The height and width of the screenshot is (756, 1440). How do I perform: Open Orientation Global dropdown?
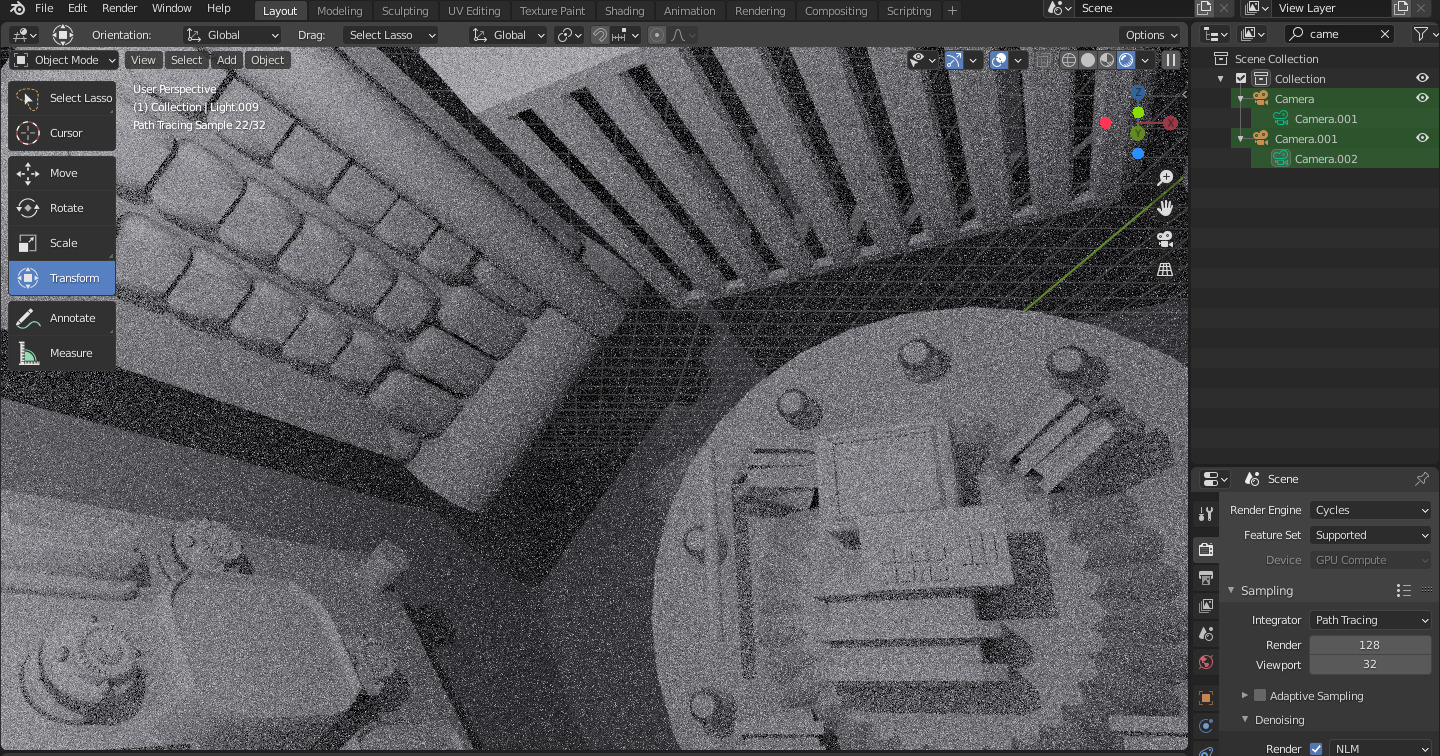point(233,35)
